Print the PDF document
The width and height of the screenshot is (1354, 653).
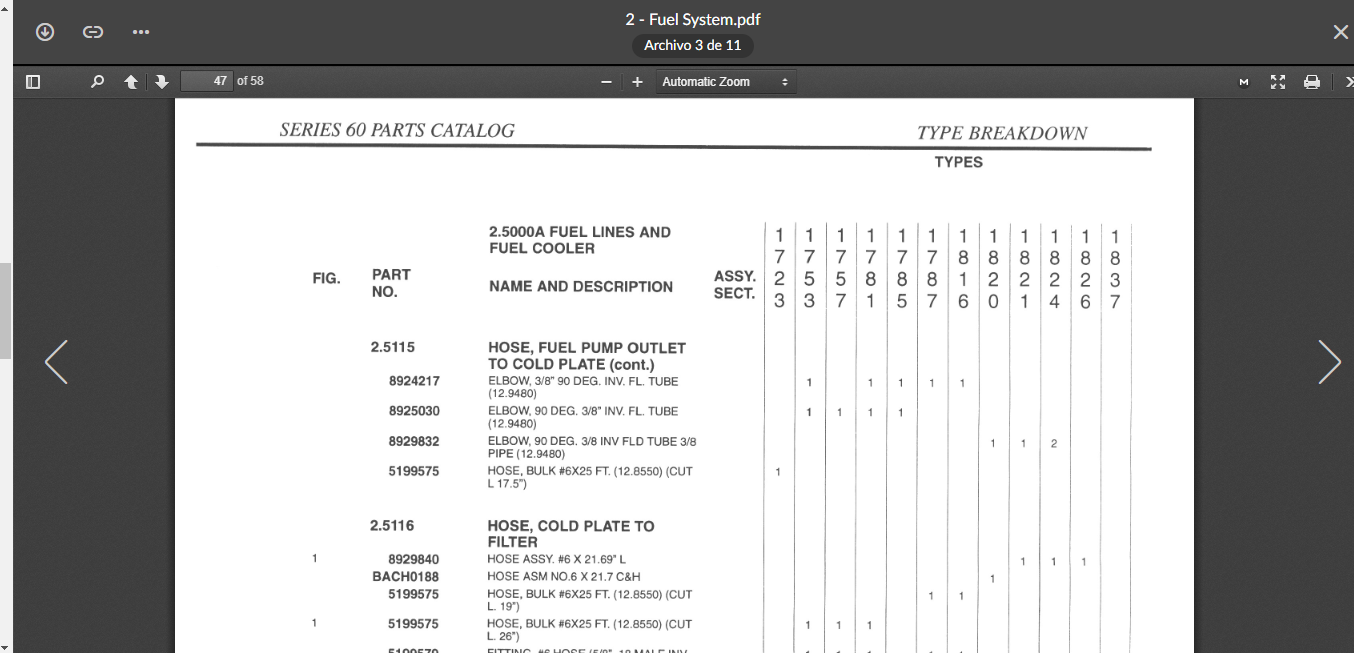click(x=1312, y=82)
